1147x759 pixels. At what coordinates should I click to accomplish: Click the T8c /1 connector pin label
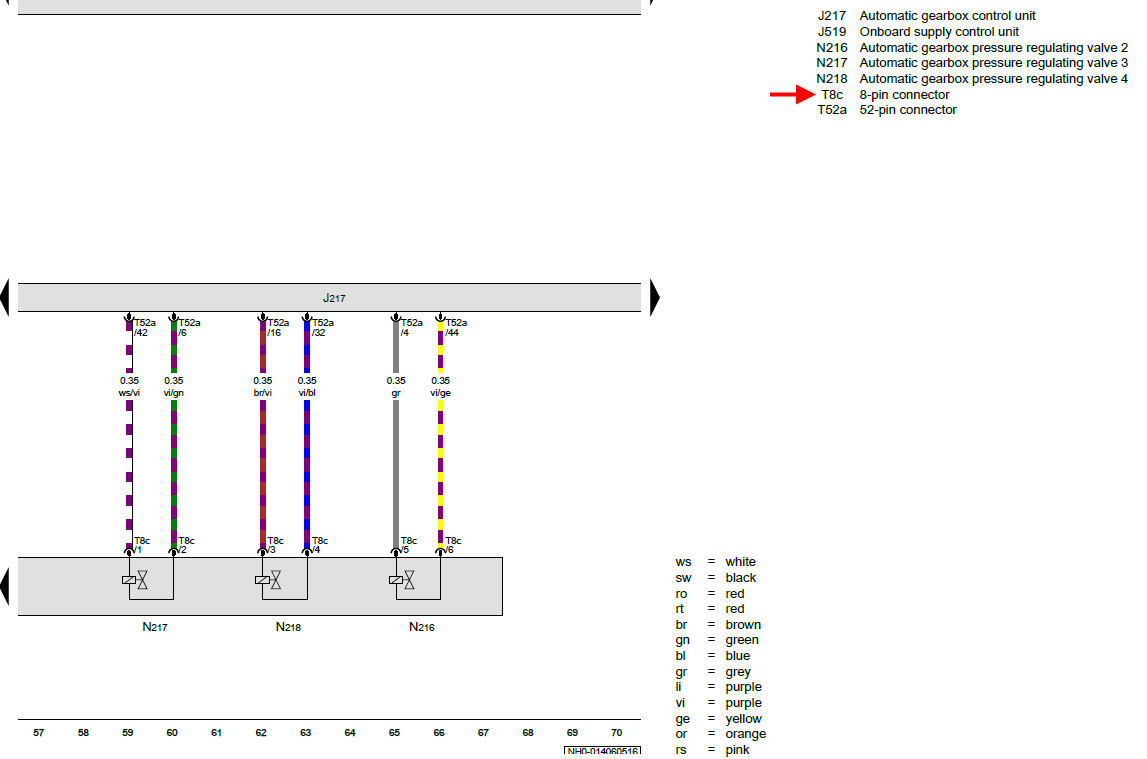pyautogui.click(x=141, y=545)
